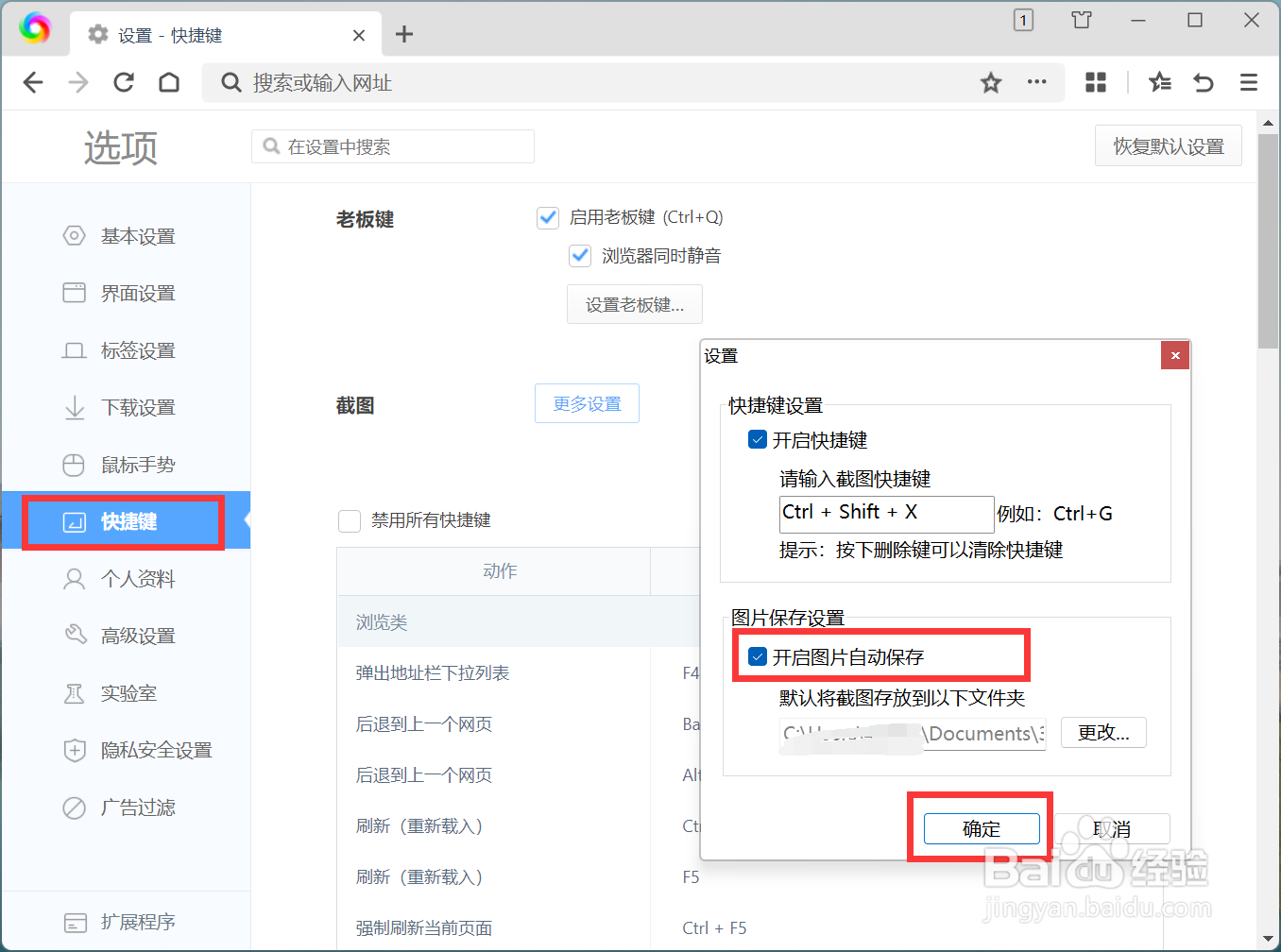Uncheck 启用老板键 (Ctrl+Q)
This screenshot has width=1281, height=952.
(x=548, y=217)
